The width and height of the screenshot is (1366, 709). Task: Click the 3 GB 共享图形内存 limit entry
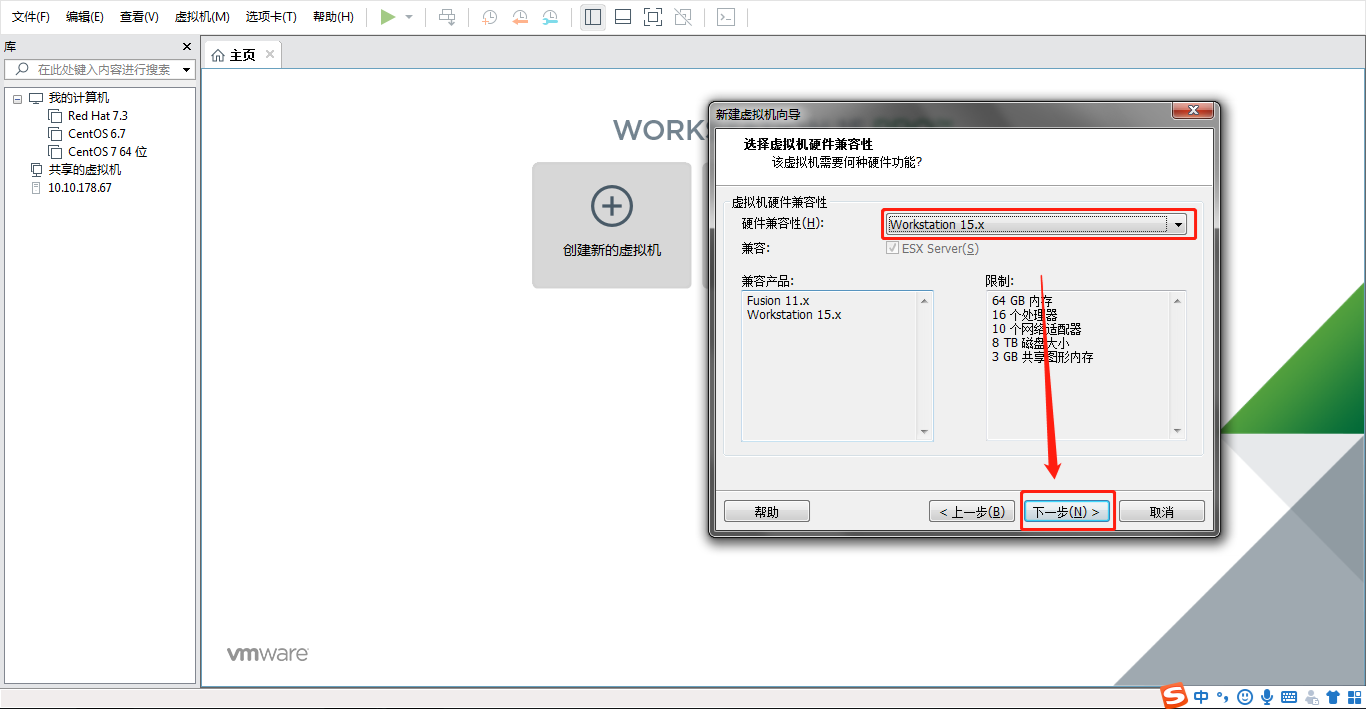pos(1042,357)
